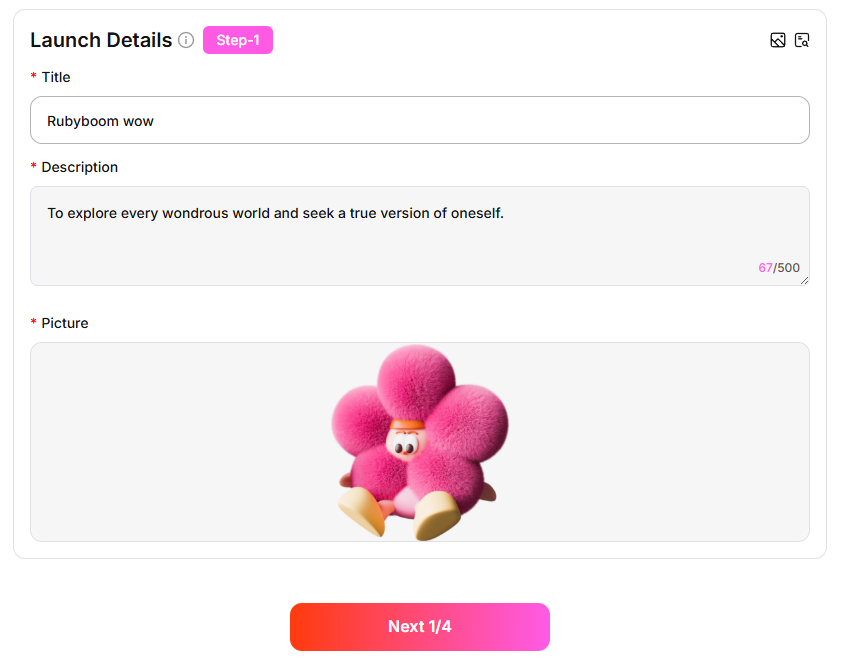
Task: Open the document search preview icon
Action: click(x=802, y=40)
